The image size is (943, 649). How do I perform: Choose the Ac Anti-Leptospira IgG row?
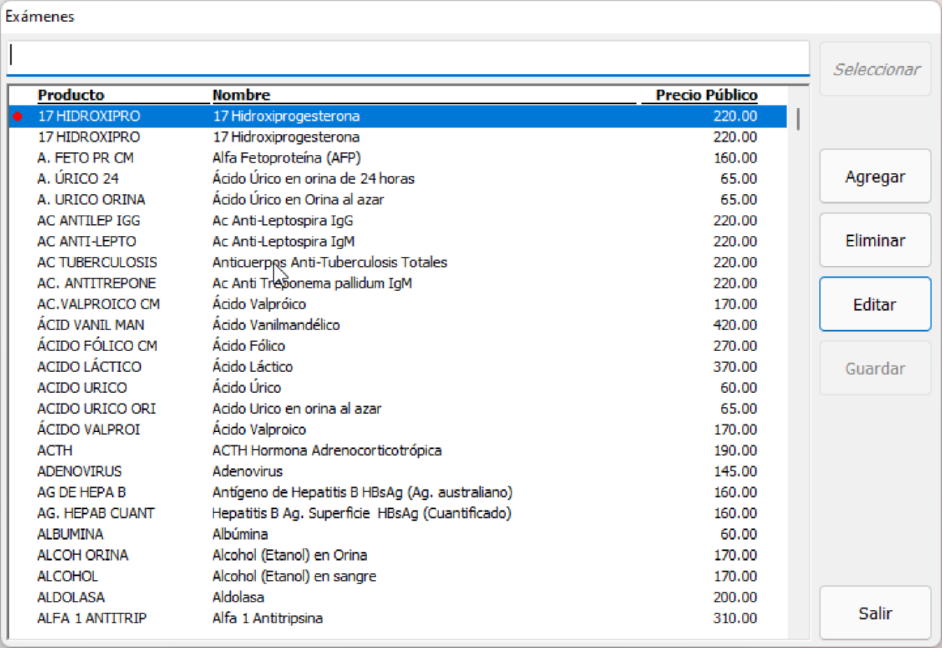point(282,221)
